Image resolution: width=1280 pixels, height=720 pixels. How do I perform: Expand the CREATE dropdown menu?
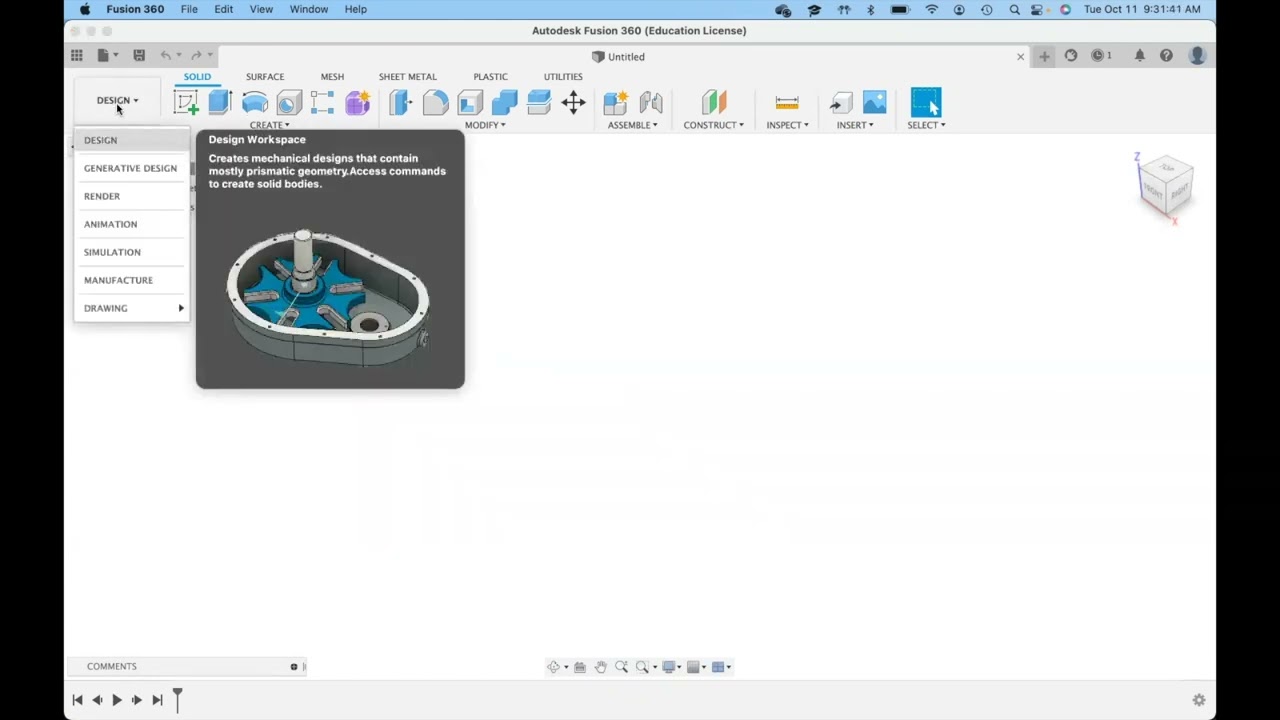click(x=269, y=125)
